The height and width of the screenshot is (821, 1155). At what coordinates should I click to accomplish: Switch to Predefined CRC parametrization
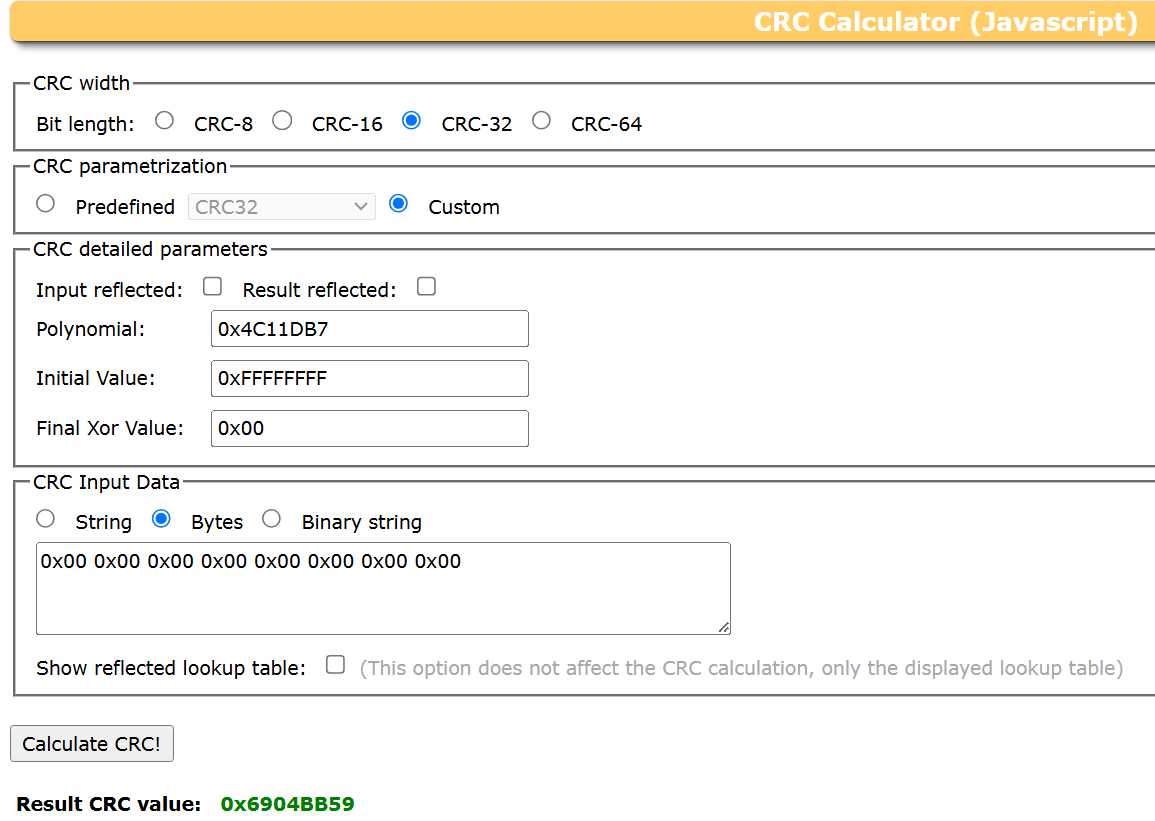pos(45,204)
